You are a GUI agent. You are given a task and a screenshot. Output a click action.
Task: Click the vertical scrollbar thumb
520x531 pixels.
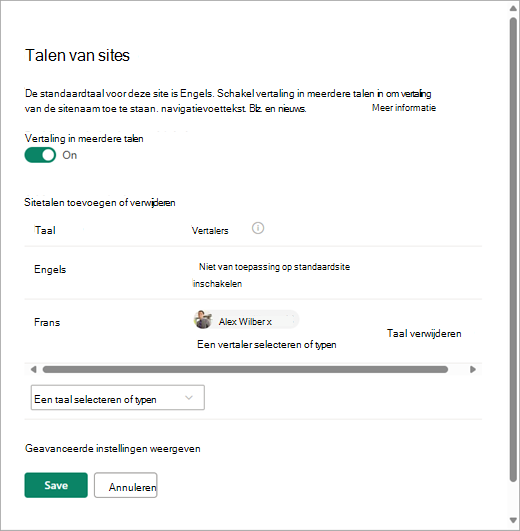pos(514,249)
